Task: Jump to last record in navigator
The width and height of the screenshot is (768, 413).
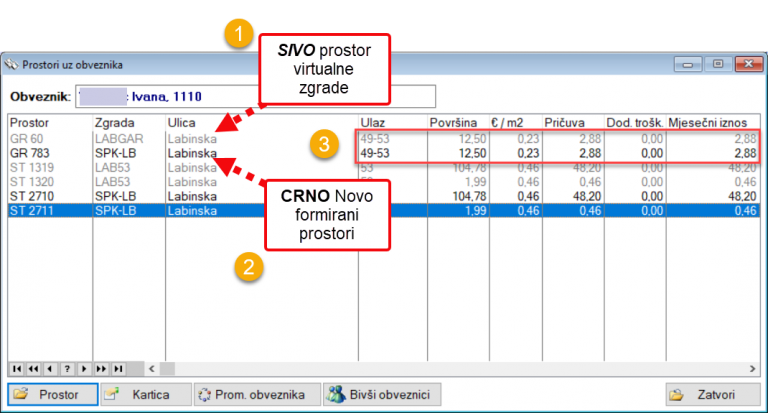Action: pyautogui.click(x=119, y=368)
